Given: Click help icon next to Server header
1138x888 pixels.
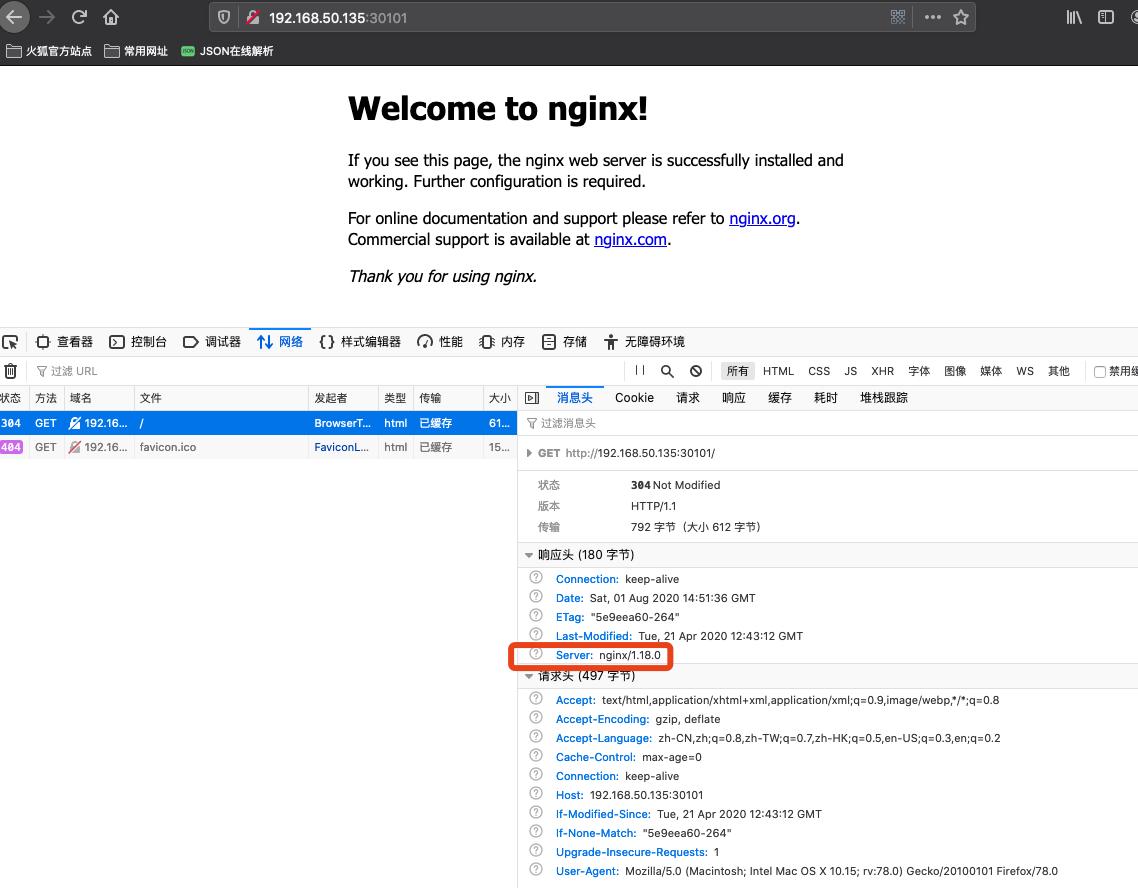Looking at the screenshot, I should (536, 654).
